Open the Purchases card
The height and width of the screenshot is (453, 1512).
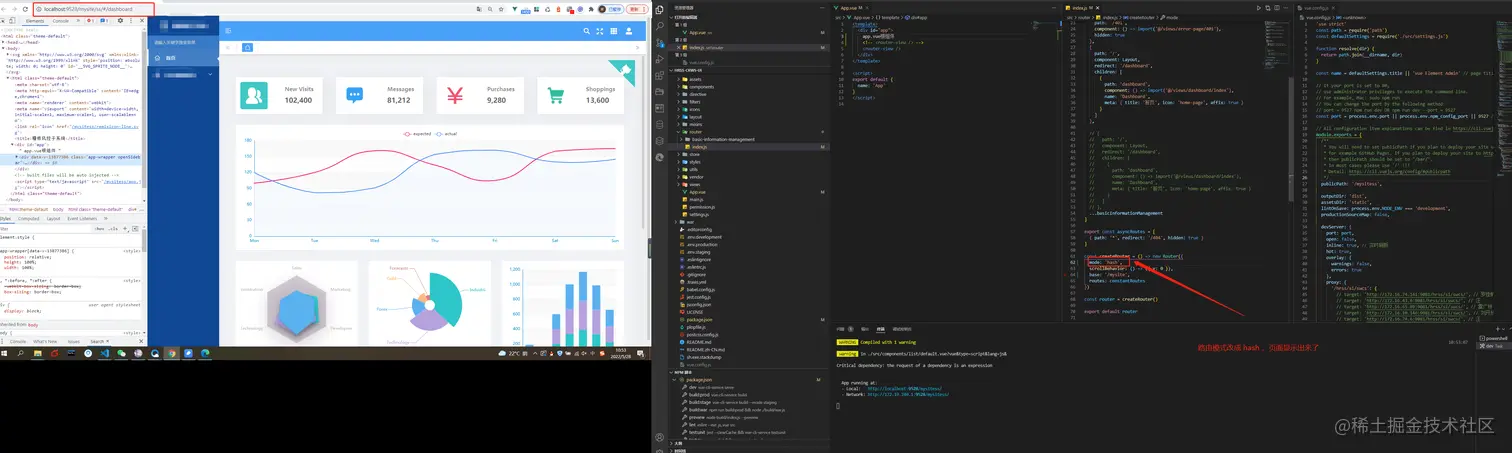pyautogui.click(x=482, y=95)
